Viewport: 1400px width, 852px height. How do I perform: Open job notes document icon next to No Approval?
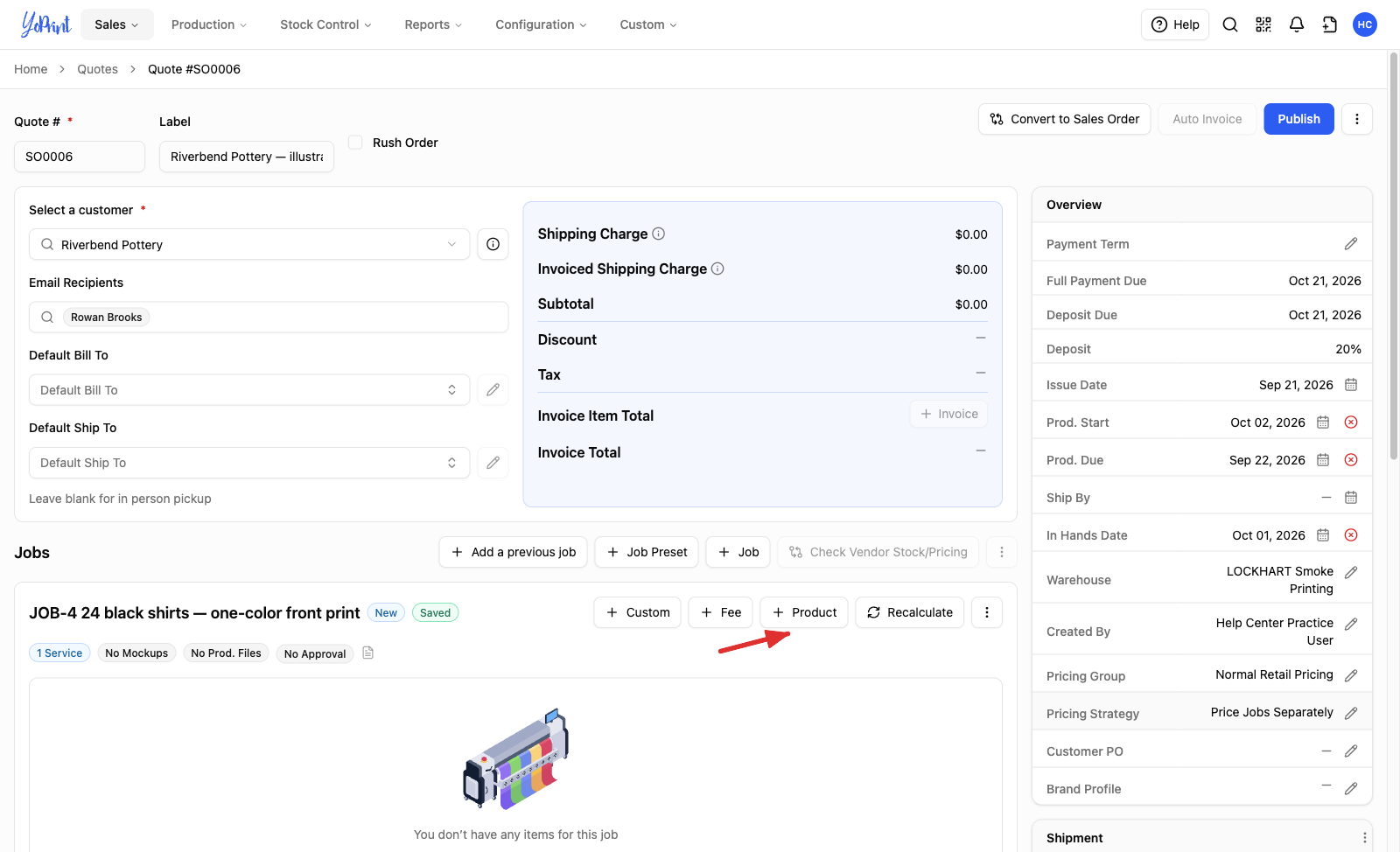[x=368, y=653]
